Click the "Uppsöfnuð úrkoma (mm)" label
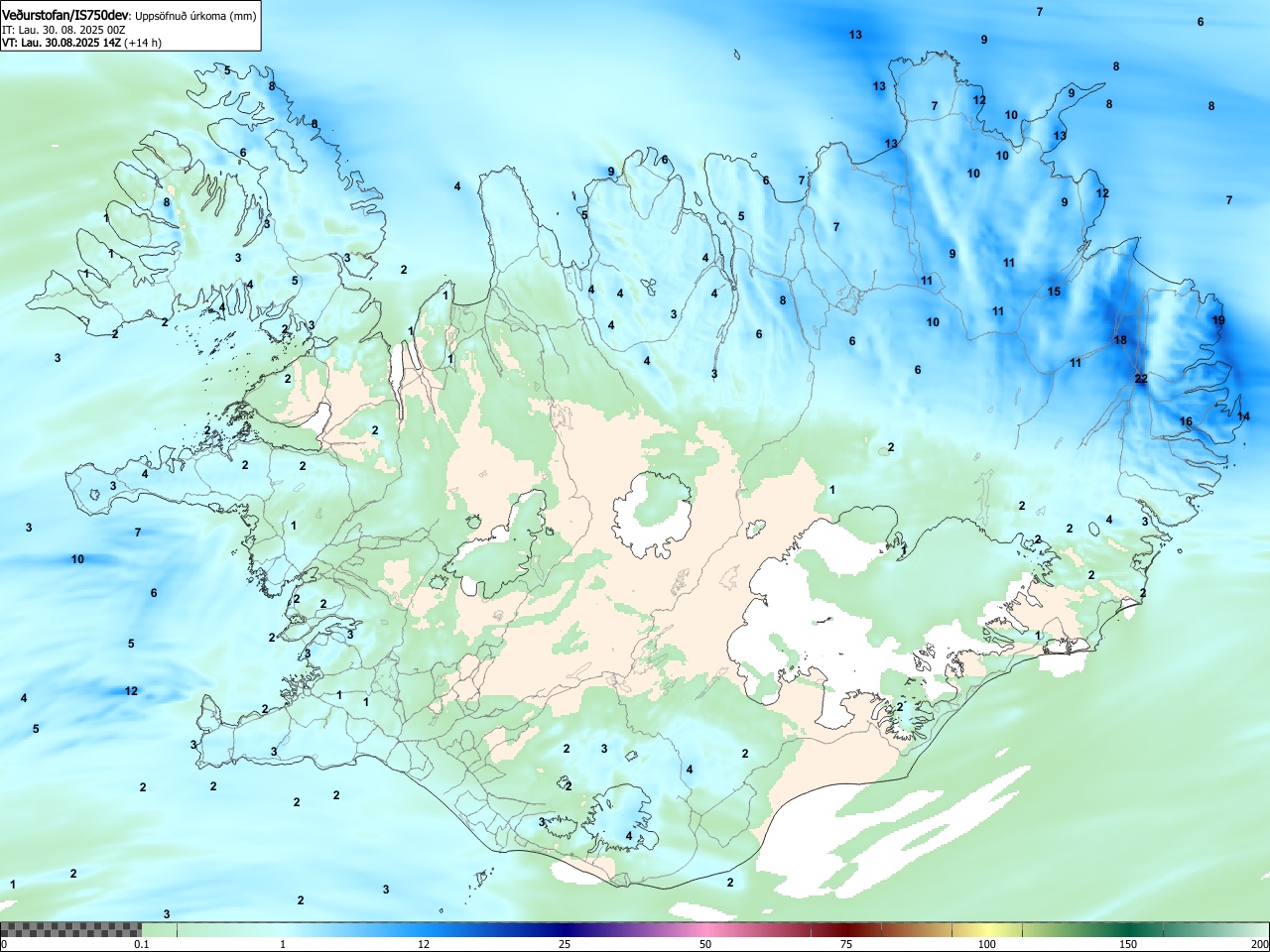Screen dimensions: 1270x952 pos(195,16)
